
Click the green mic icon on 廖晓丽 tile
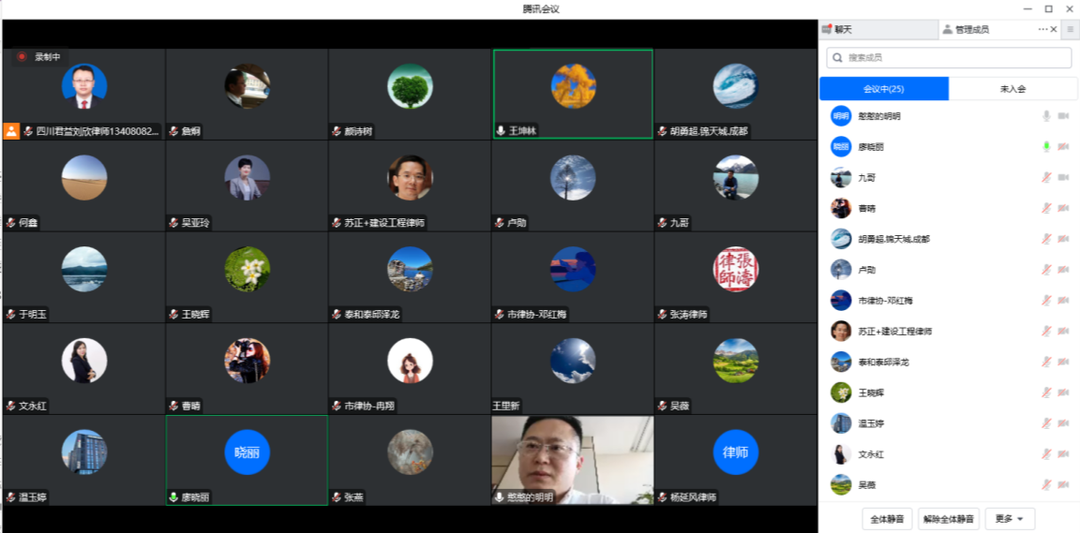click(x=174, y=497)
